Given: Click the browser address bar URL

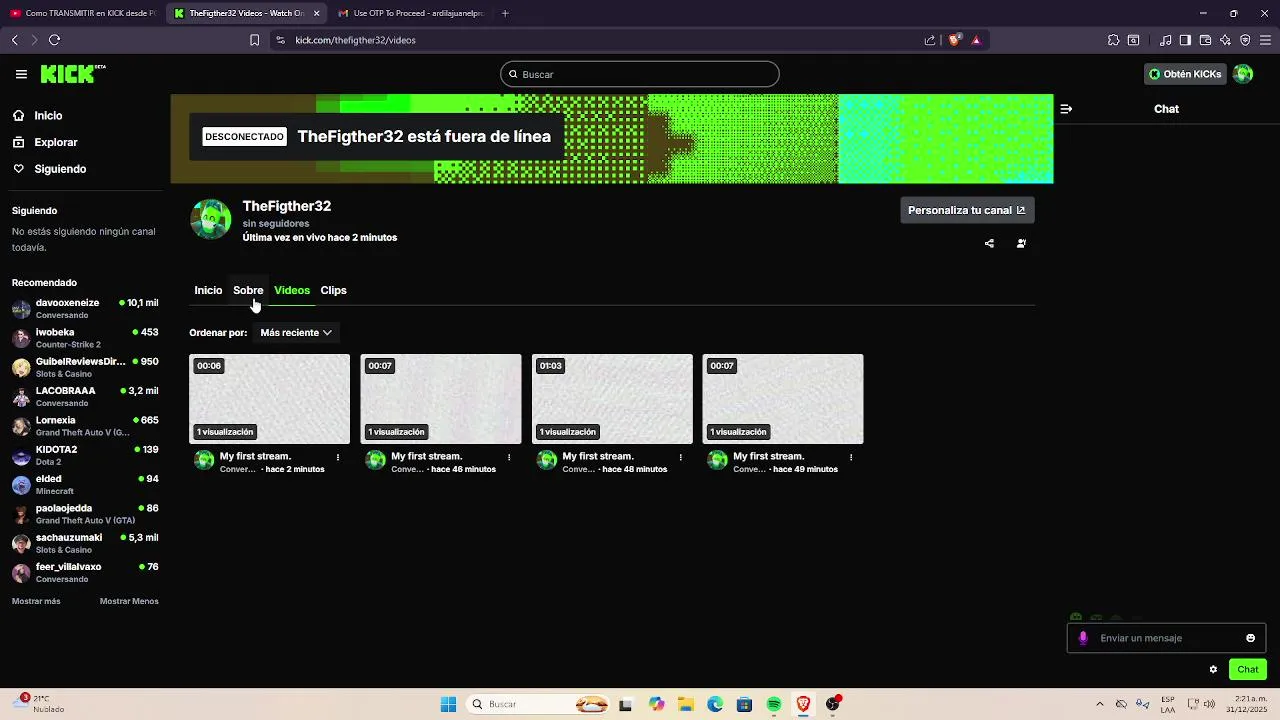Looking at the screenshot, I should pyautogui.click(x=355, y=40).
